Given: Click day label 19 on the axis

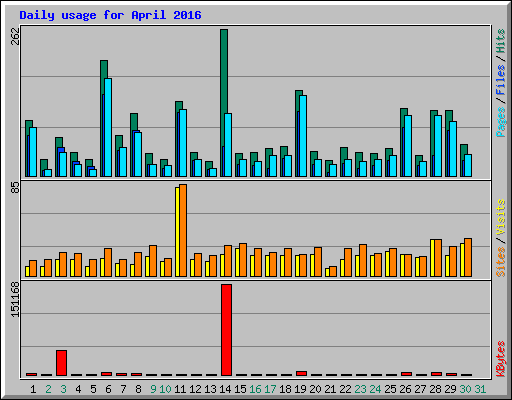Looking at the screenshot, I should pyautogui.click(x=300, y=389).
